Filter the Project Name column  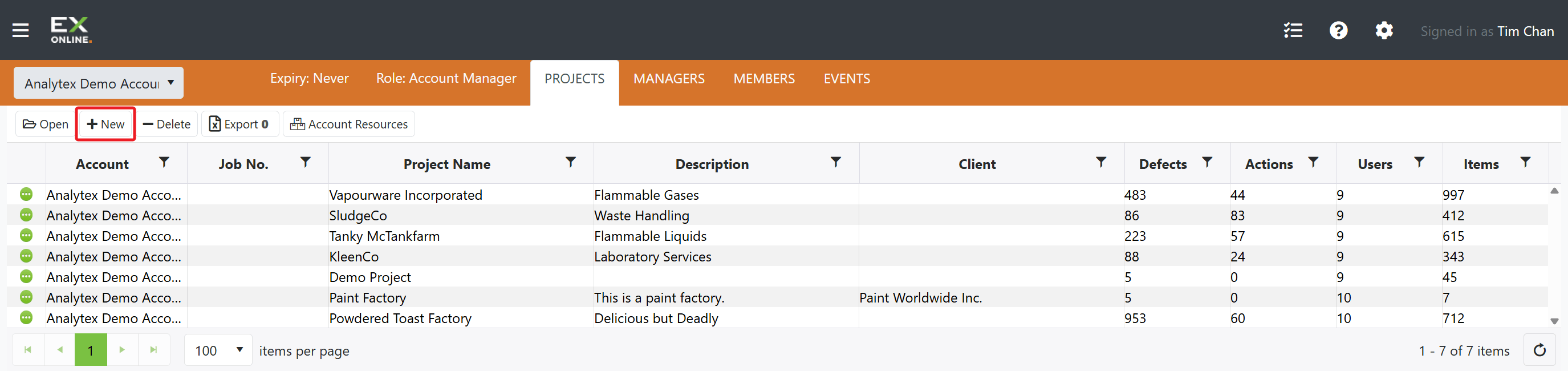[x=570, y=162]
